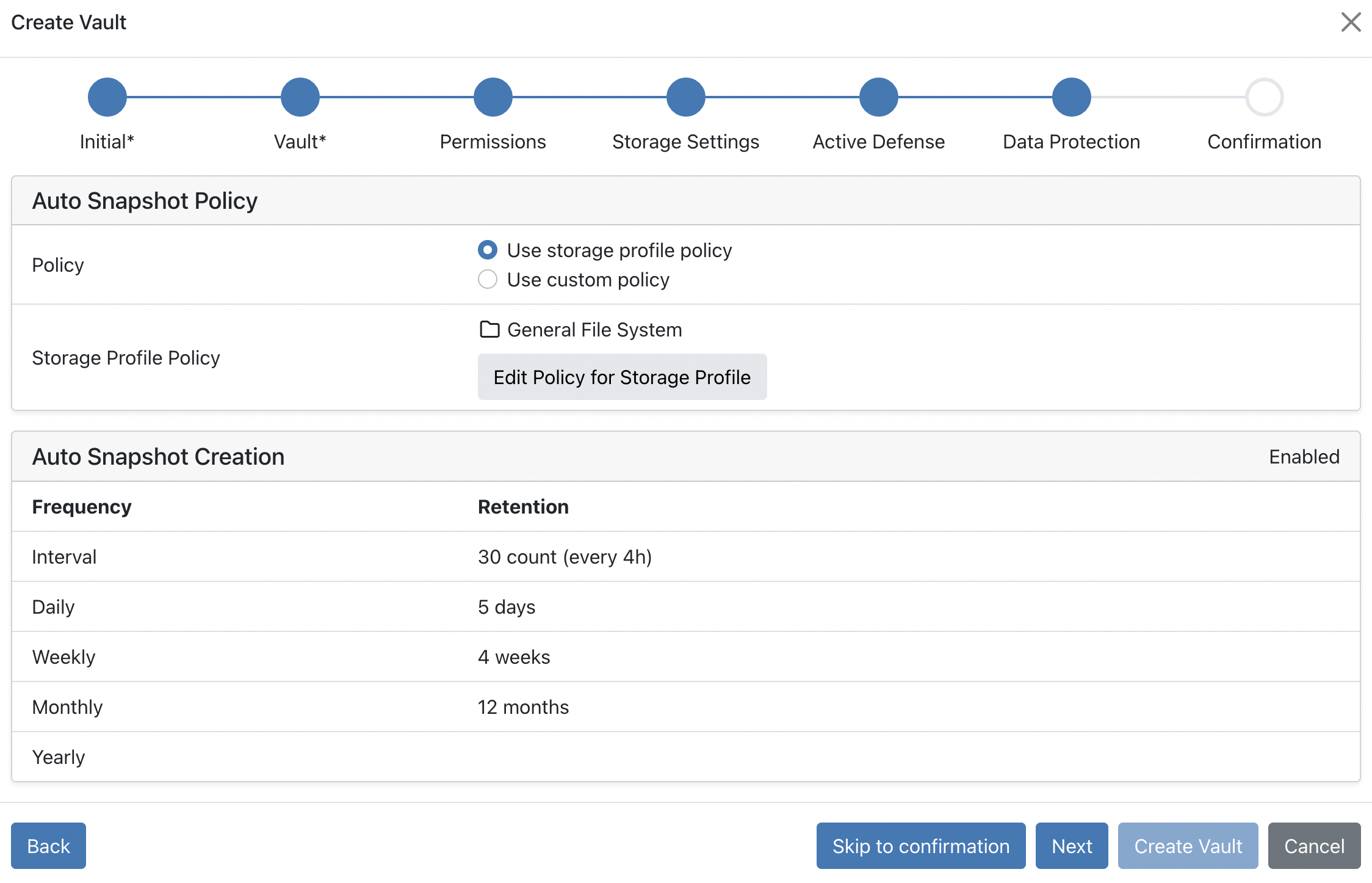Viewport: 1372px width, 883px height.
Task: Click the Storage Settings step label
Action: 685,142
